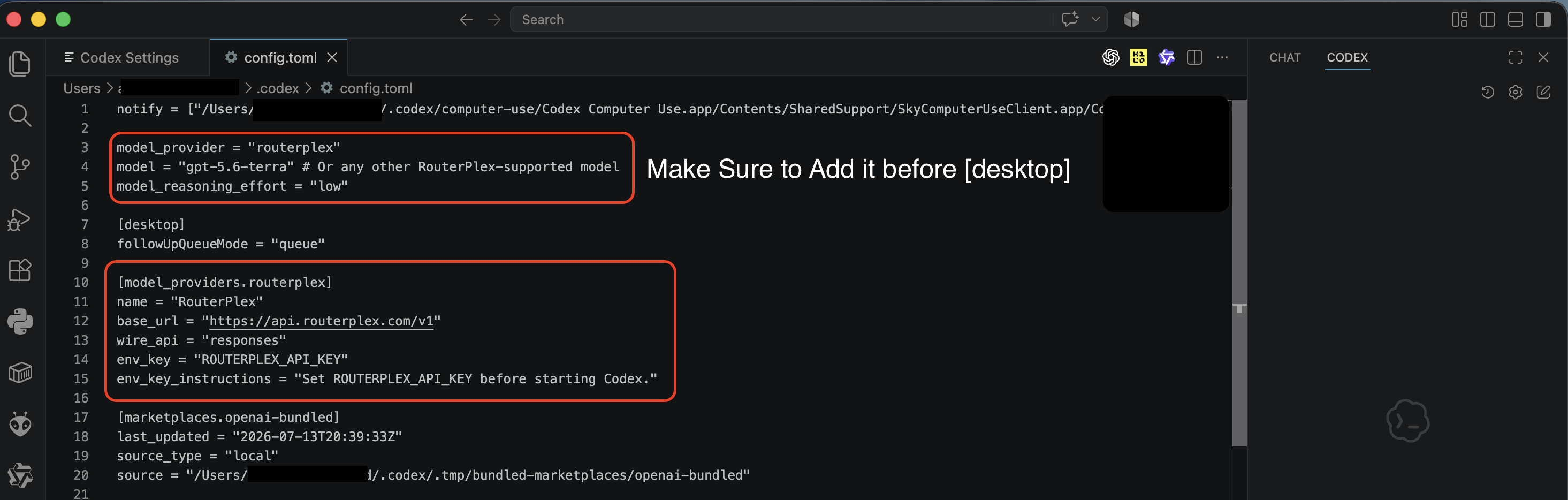
Task: Click the hexagon icon right of search bar
Action: (x=1131, y=19)
